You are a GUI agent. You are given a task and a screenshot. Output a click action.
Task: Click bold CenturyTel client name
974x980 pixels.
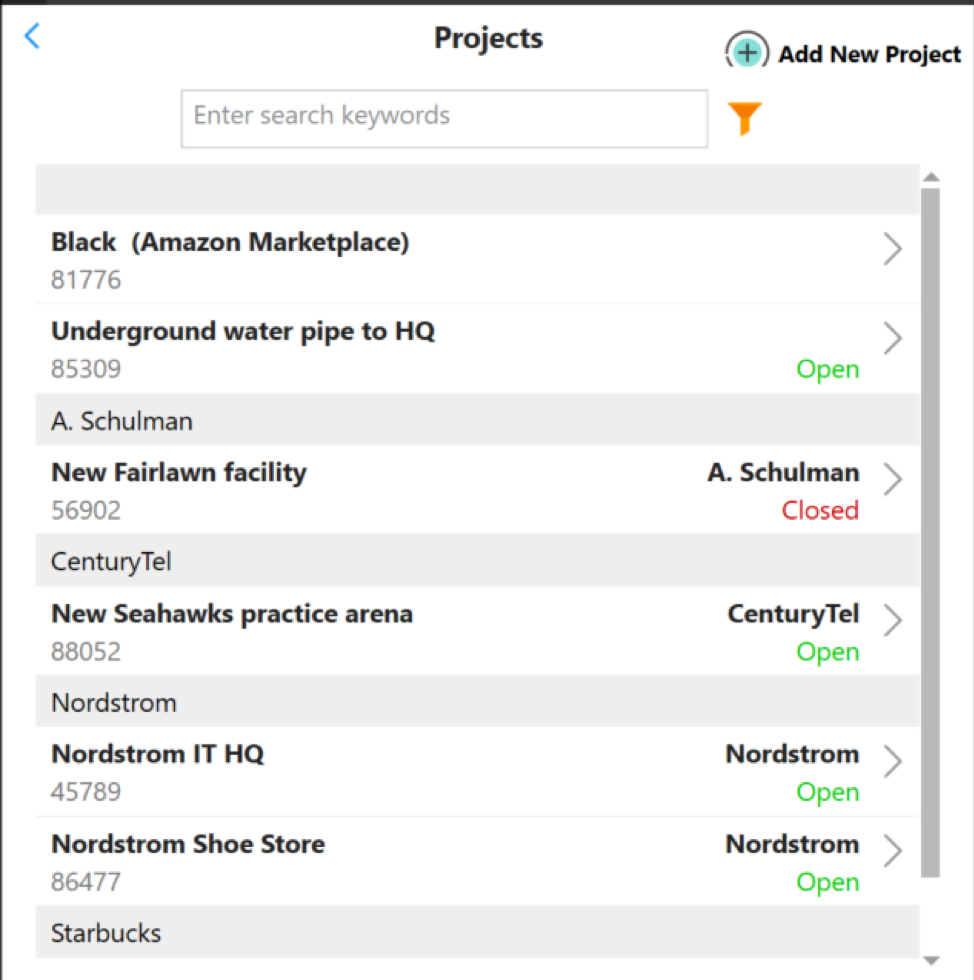coord(793,614)
